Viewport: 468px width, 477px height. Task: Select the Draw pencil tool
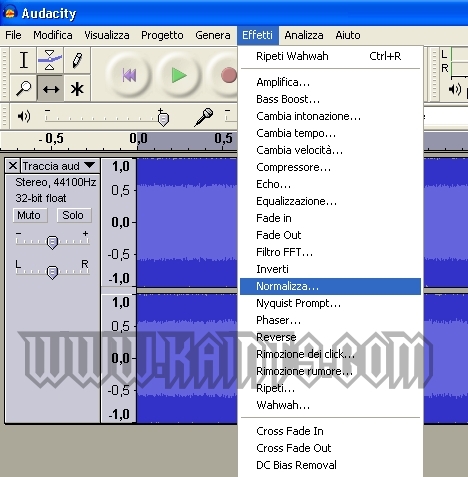[77, 60]
